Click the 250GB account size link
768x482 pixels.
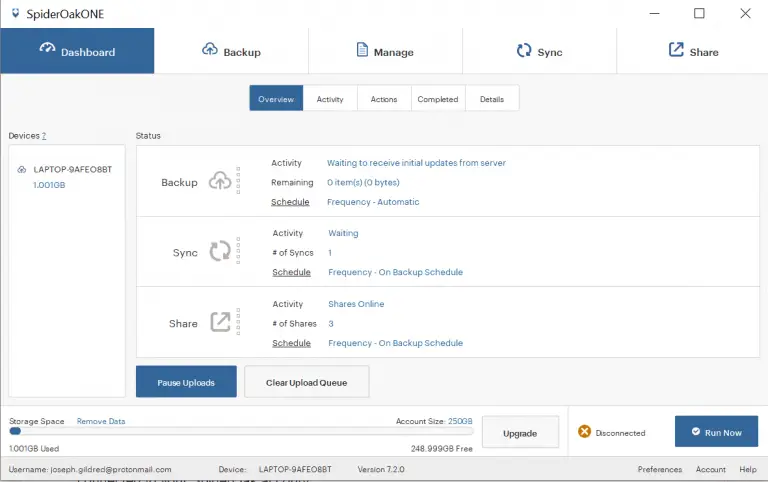(x=460, y=421)
